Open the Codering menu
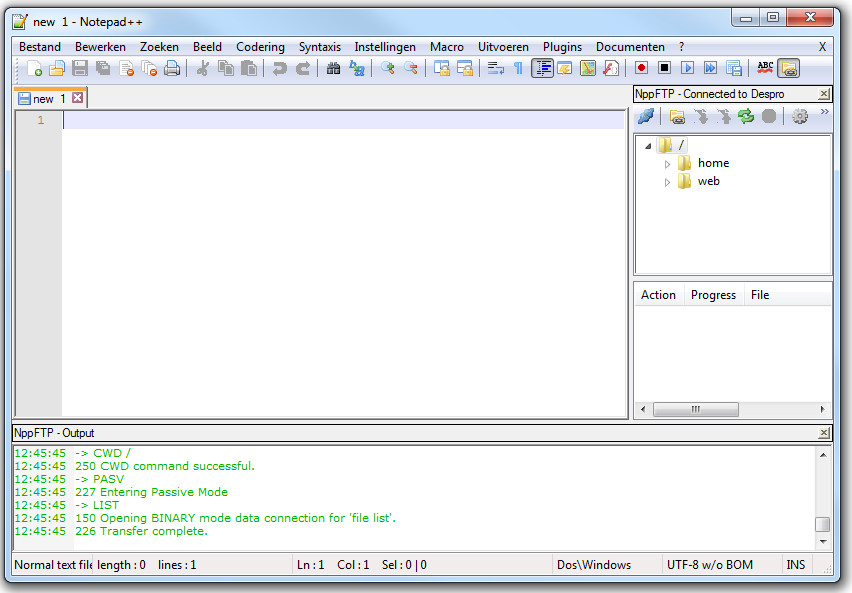This screenshot has height=593, width=852. click(x=260, y=47)
